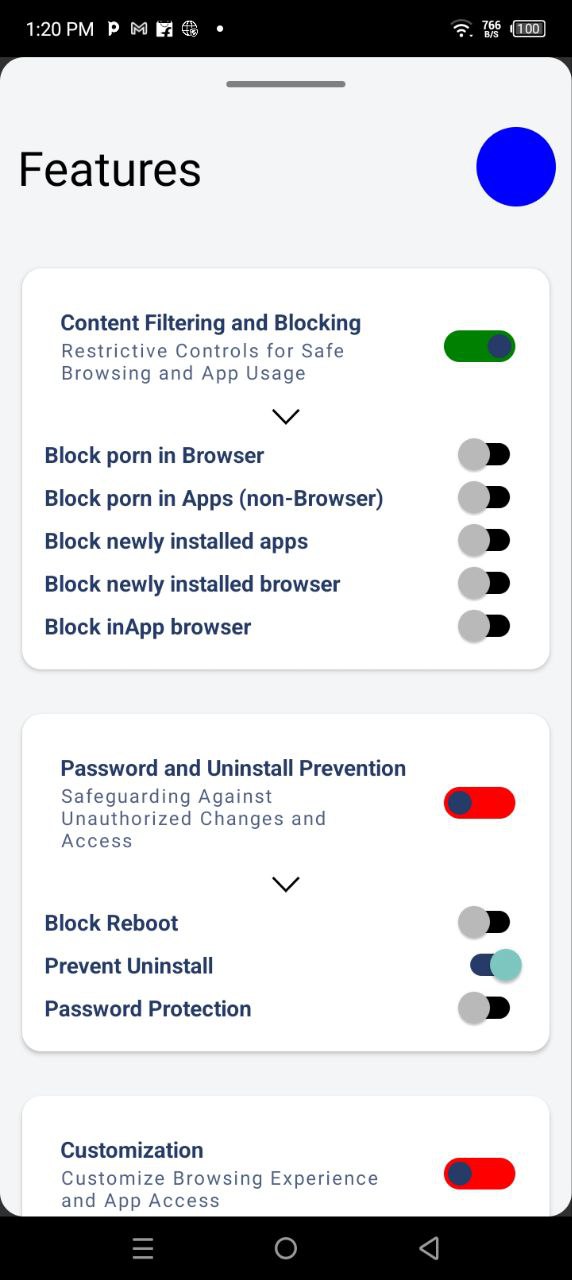This screenshot has width=572, height=1280.
Task: Tap the bottom sheet drag handle
Action: point(286,84)
